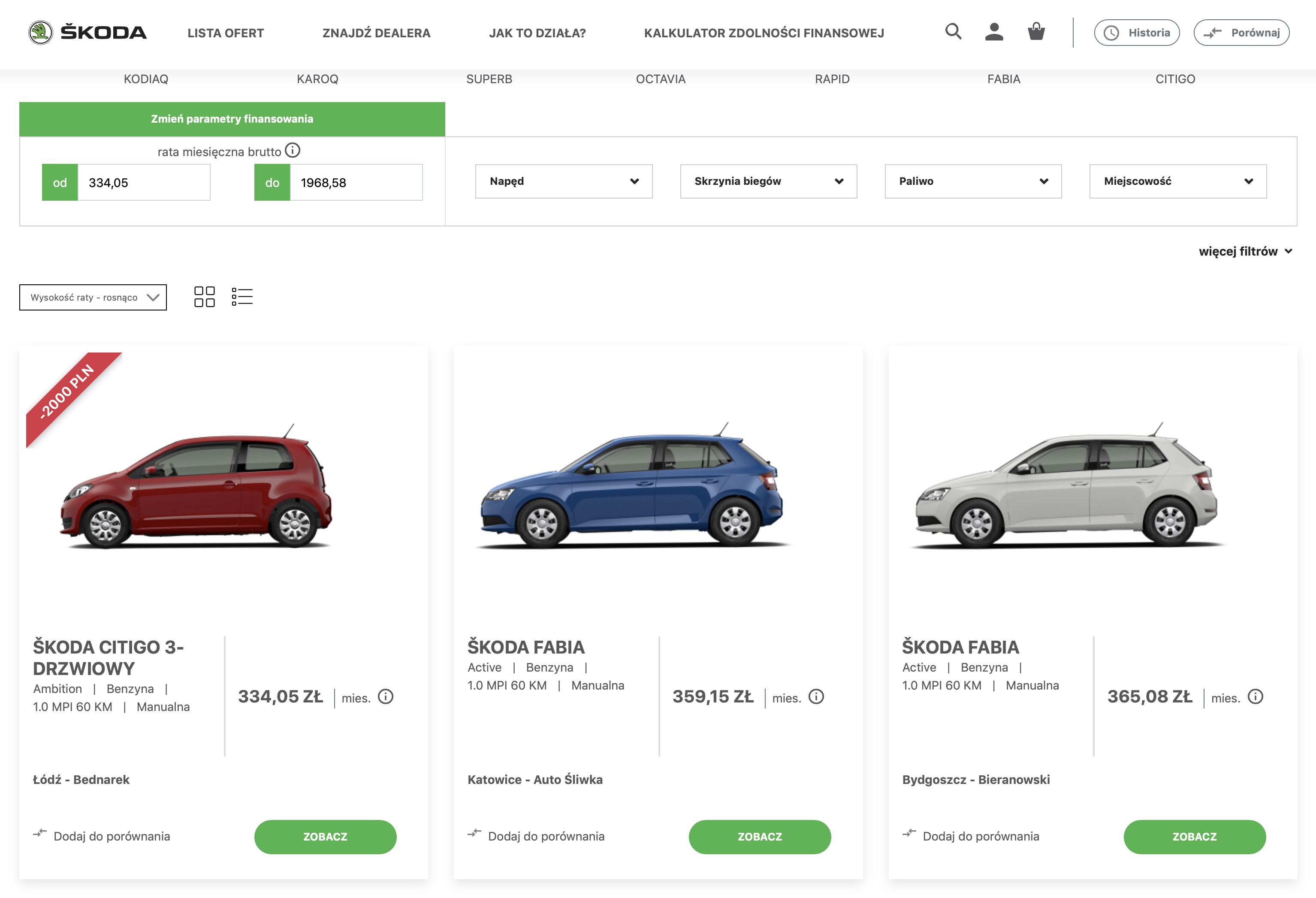Open the Skrzynia biegów dropdown
Image resolution: width=1316 pixels, height=898 pixels.
(x=768, y=181)
